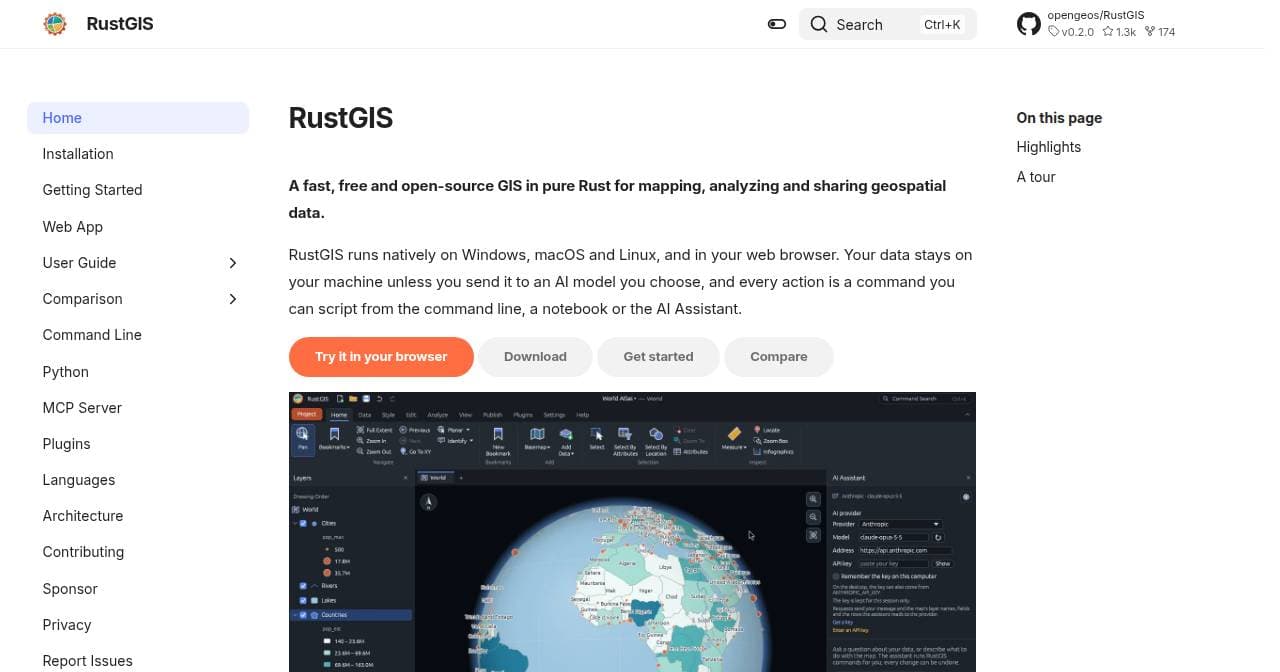This screenshot has height=672, width=1280.
Task: Click Try it in your browser button
Action: pos(381,357)
